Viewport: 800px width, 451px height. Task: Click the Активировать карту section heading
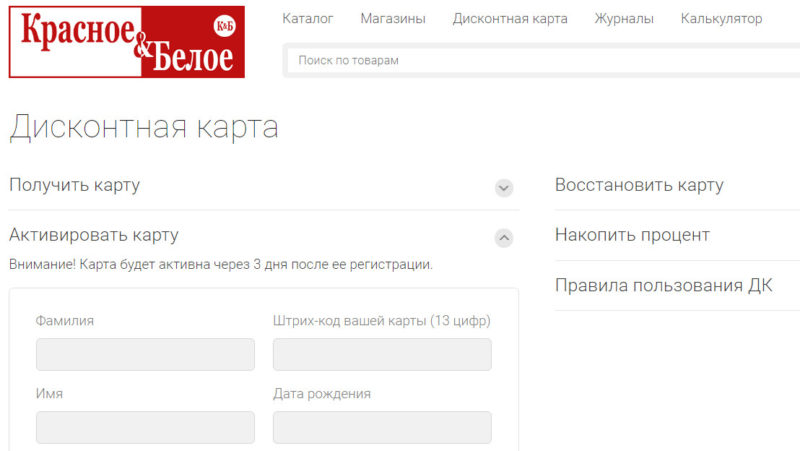(x=94, y=235)
